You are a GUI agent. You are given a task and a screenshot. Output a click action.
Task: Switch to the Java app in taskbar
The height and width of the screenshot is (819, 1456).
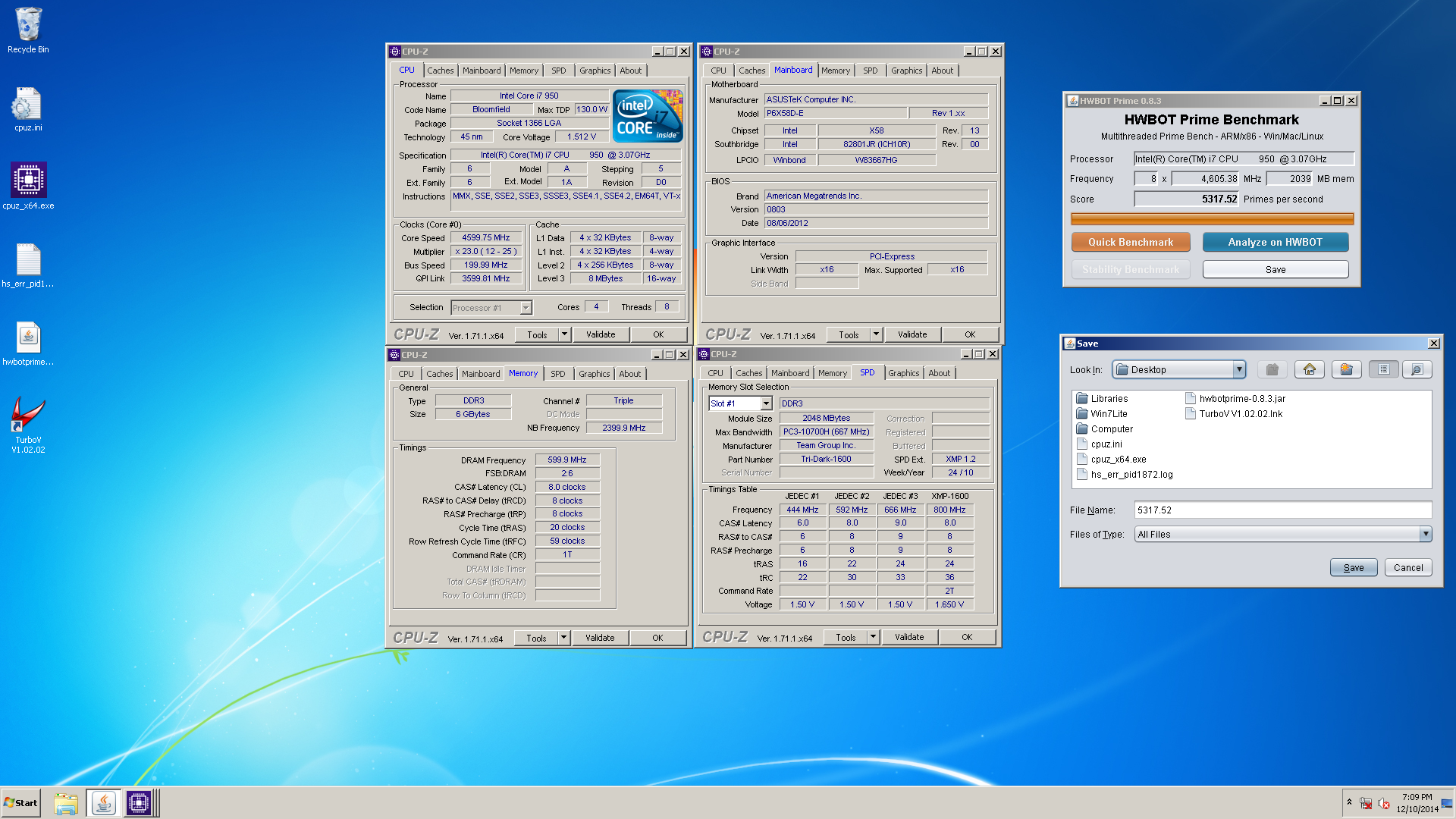(x=104, y=803)
